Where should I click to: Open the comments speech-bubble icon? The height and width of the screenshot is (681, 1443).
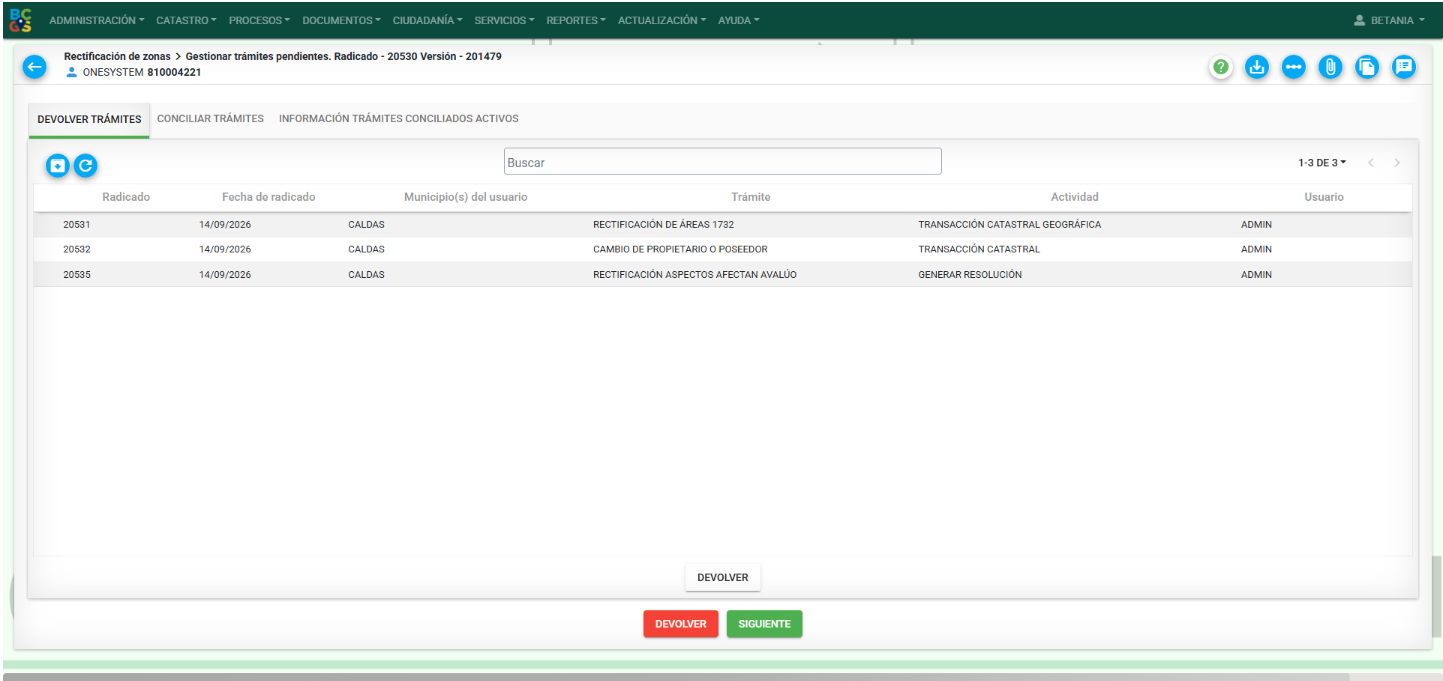click(x=1404, y=67)
